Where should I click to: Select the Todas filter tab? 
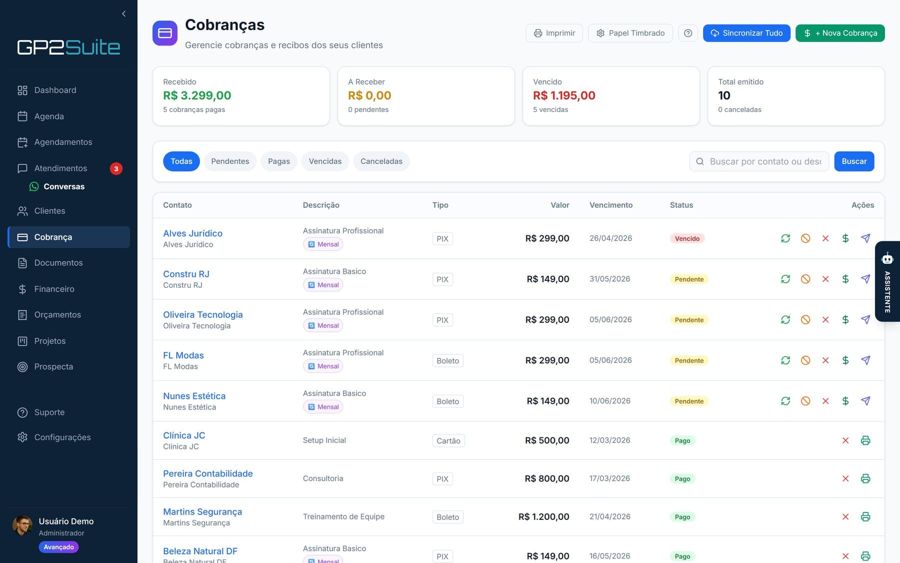point(181,161)
